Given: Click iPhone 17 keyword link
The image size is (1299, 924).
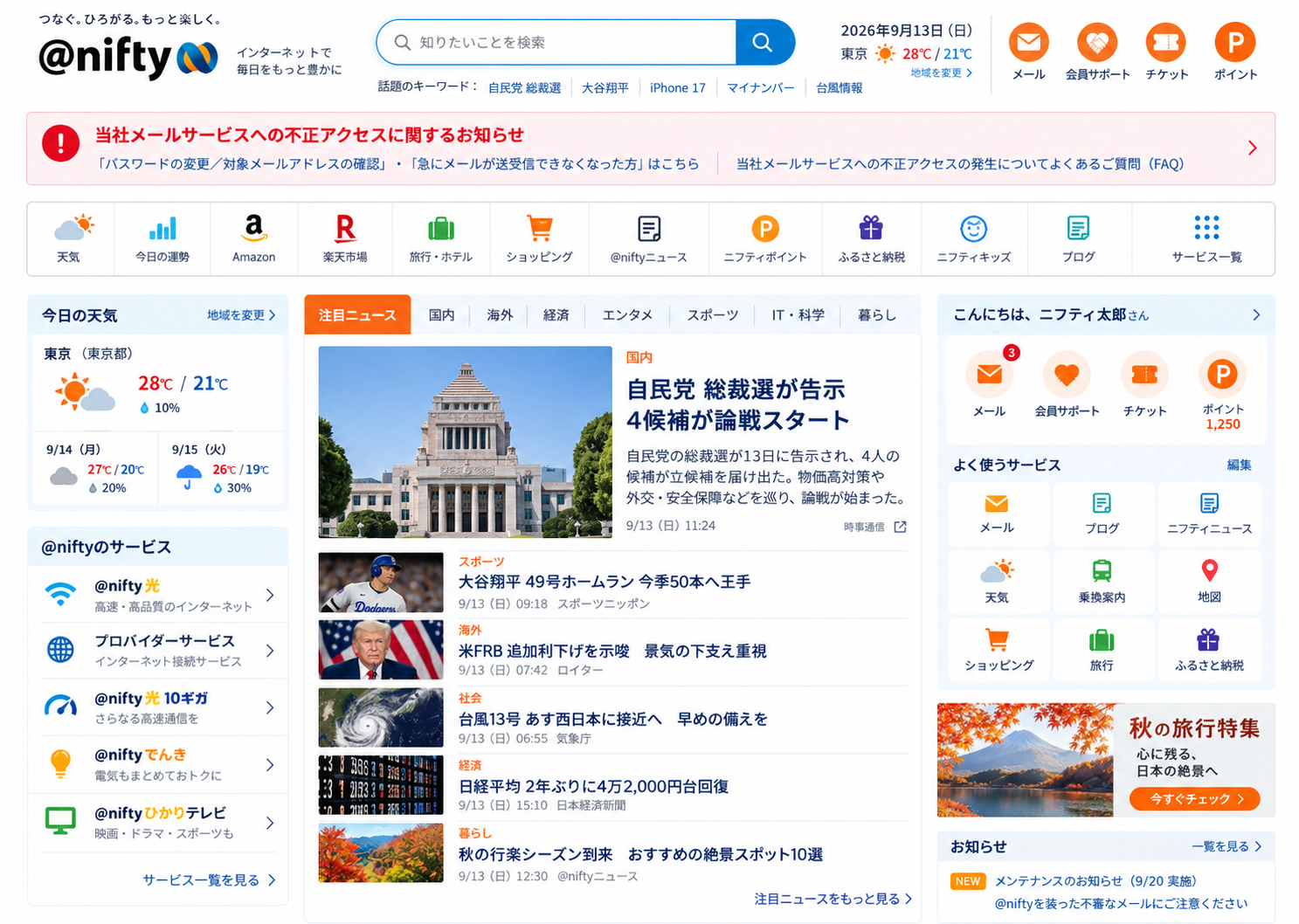Looking at the screenshot, I should point(678,87).
